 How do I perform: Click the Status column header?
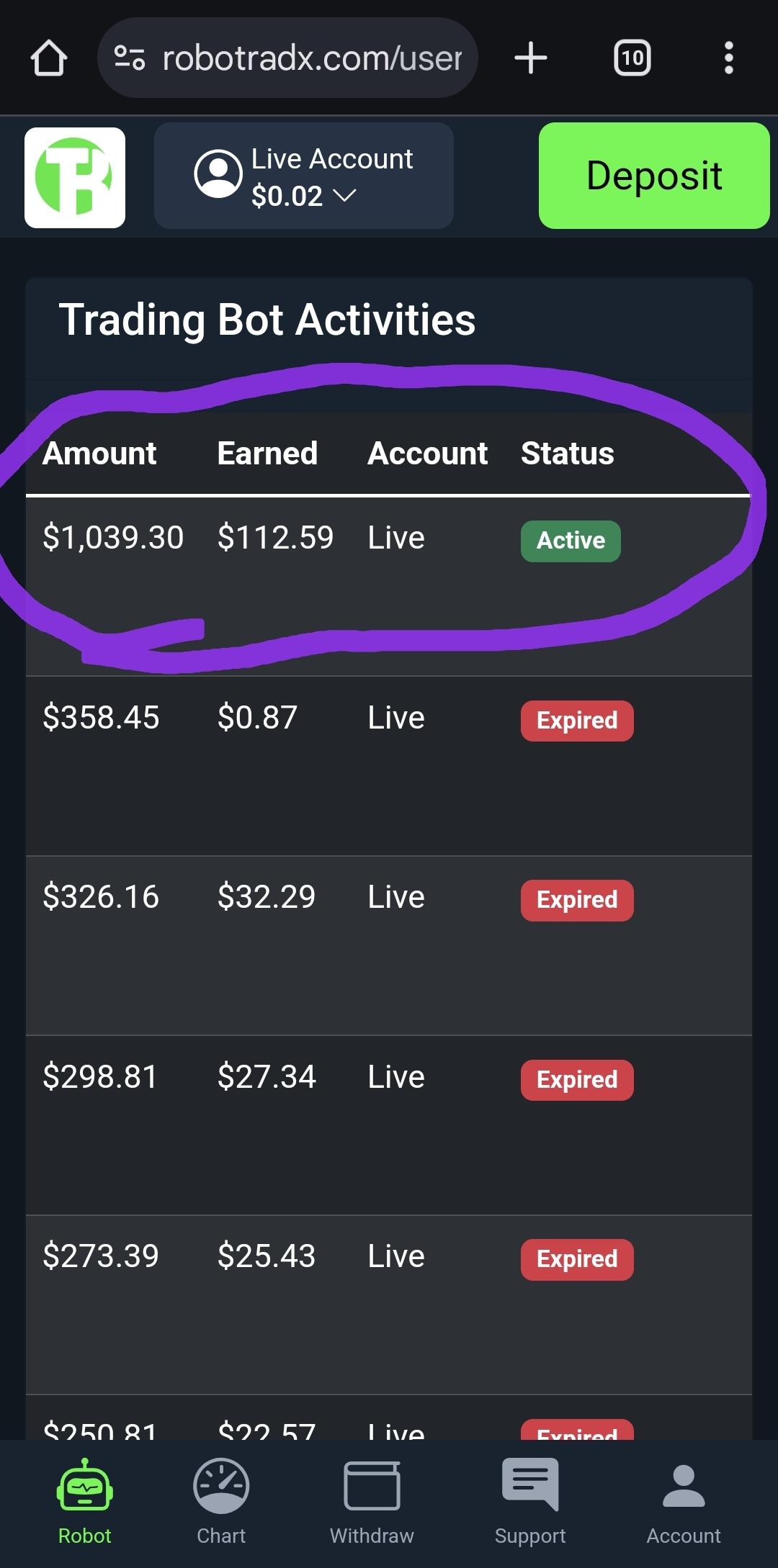pyautogui.click(x=568, y=454)
